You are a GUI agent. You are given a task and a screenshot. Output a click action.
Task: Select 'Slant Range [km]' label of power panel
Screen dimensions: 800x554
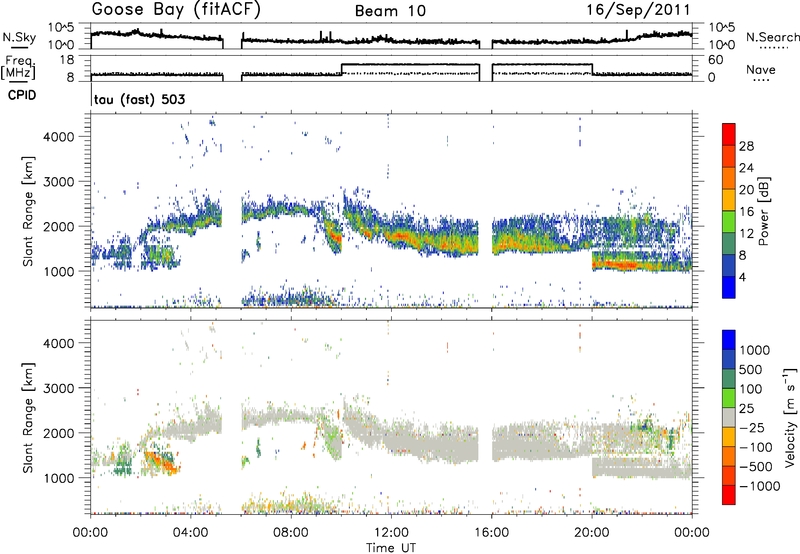pyautogui.click(x=28, y=211)
